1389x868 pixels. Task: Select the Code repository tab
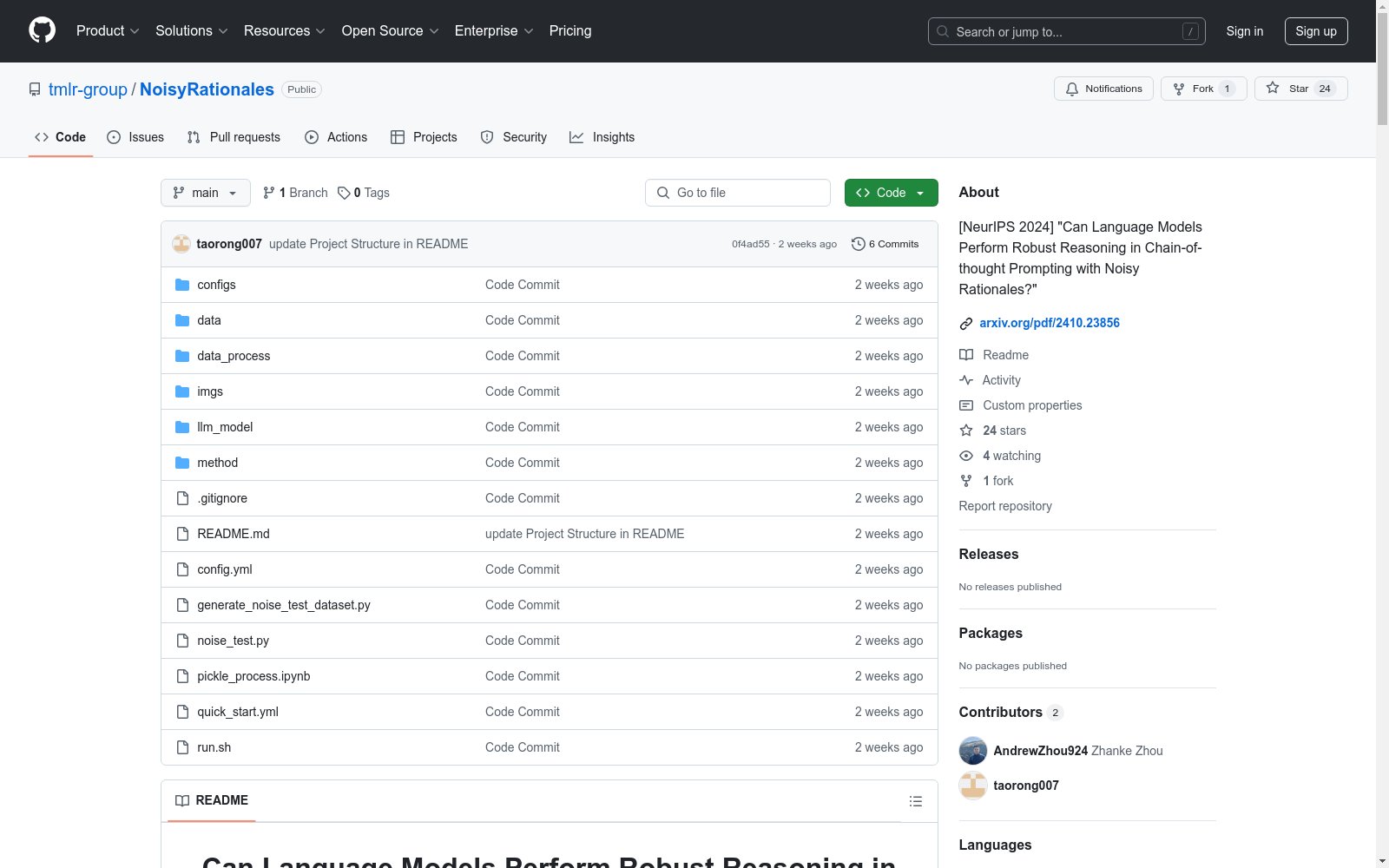click(x=61, y=137)
